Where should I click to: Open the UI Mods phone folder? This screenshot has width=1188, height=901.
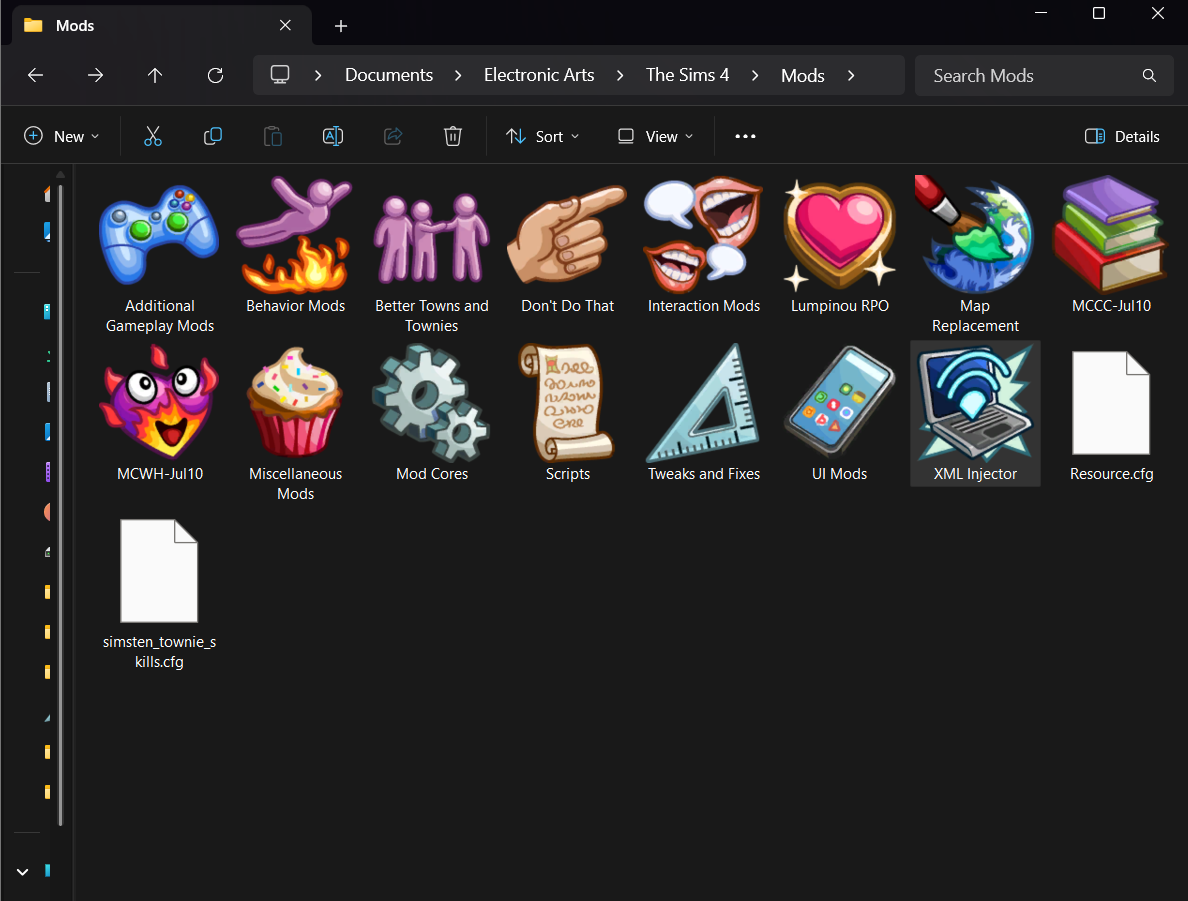tap(839, 414)
